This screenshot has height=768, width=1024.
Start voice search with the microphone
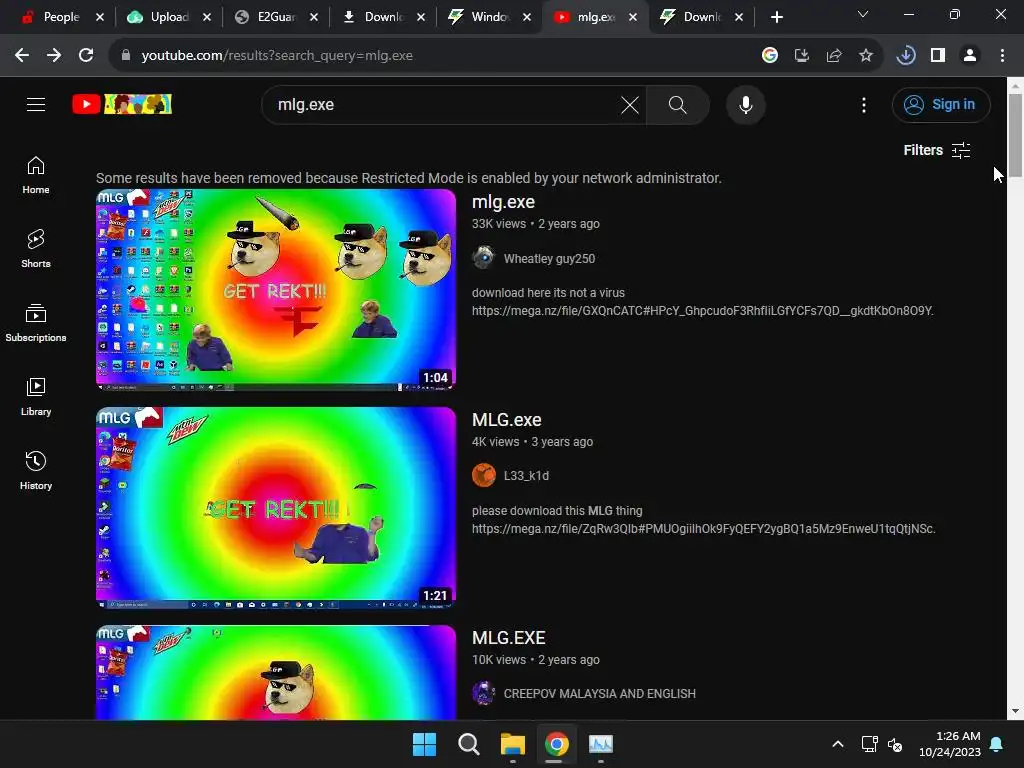[745, 104]
